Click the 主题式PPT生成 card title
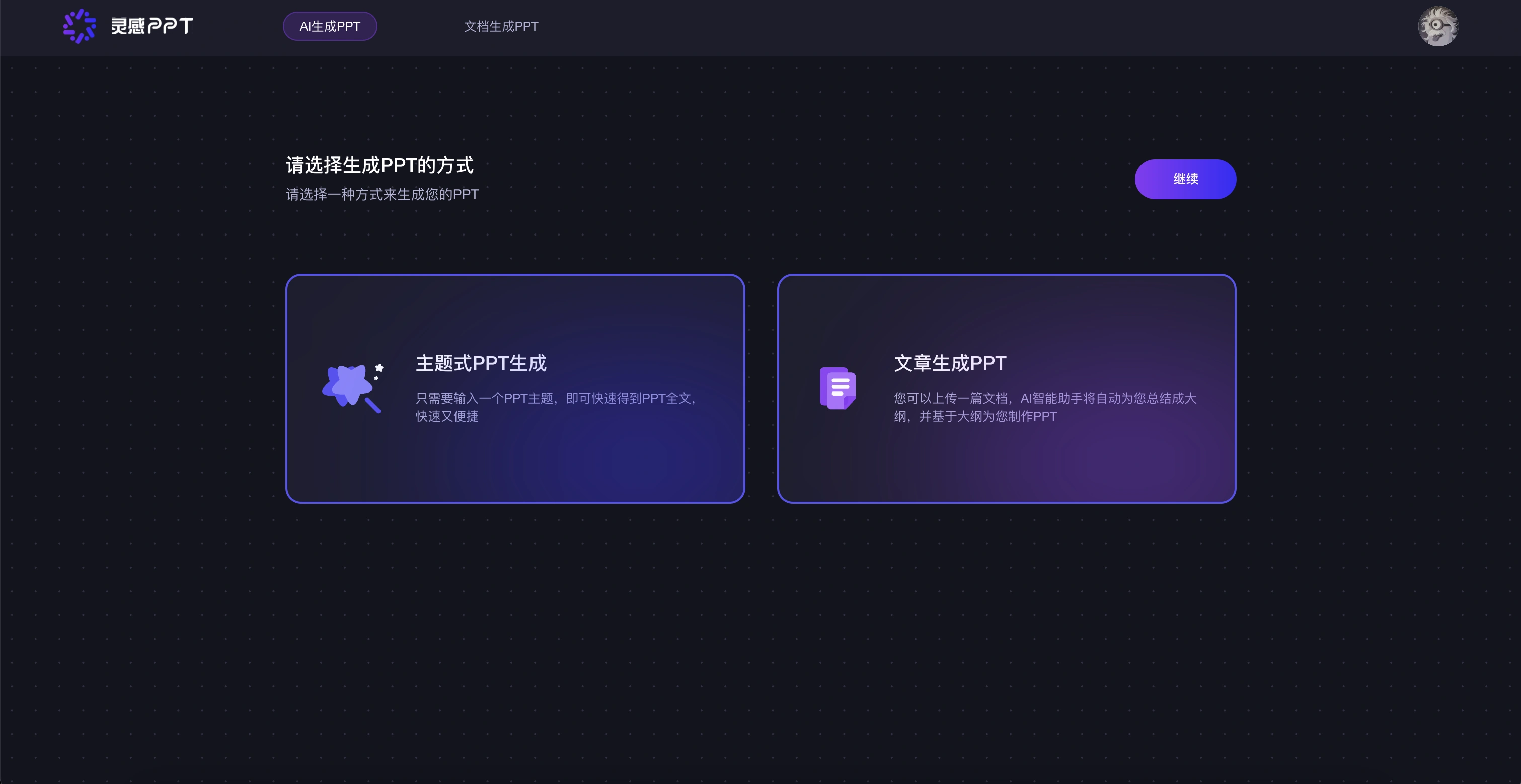Image resolution: width=1521 pixels, height=784 pixels. 481,364
